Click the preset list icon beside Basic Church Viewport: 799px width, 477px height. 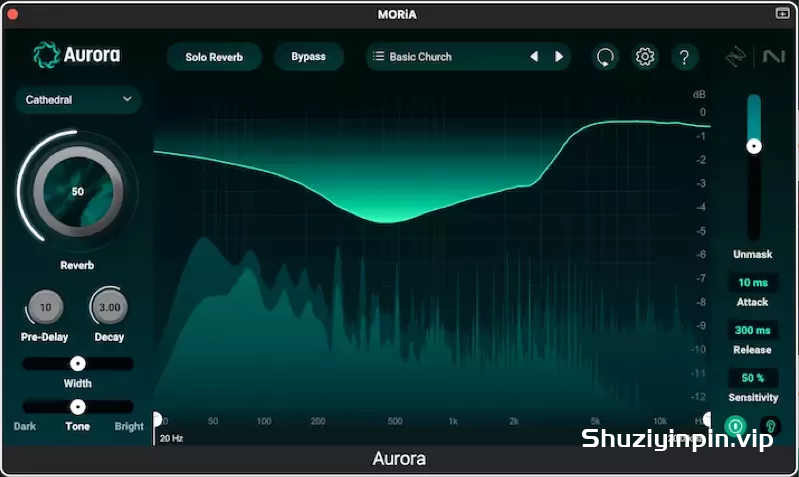tap(378, 56)
